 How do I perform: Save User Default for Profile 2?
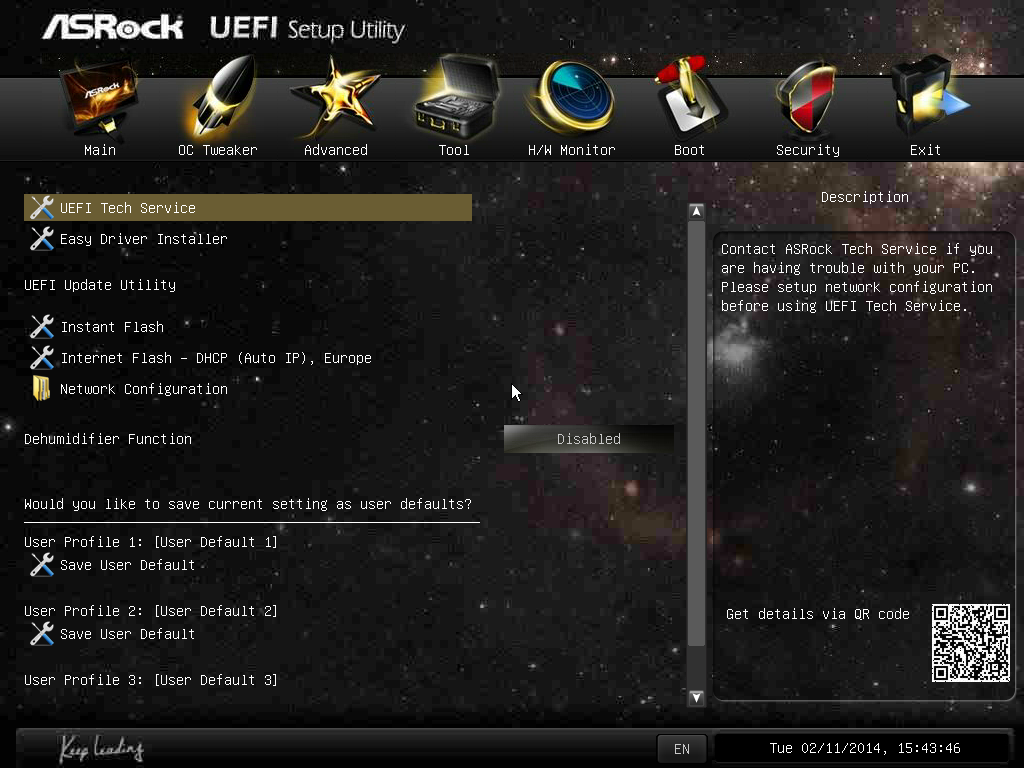[x=127, y=634]
